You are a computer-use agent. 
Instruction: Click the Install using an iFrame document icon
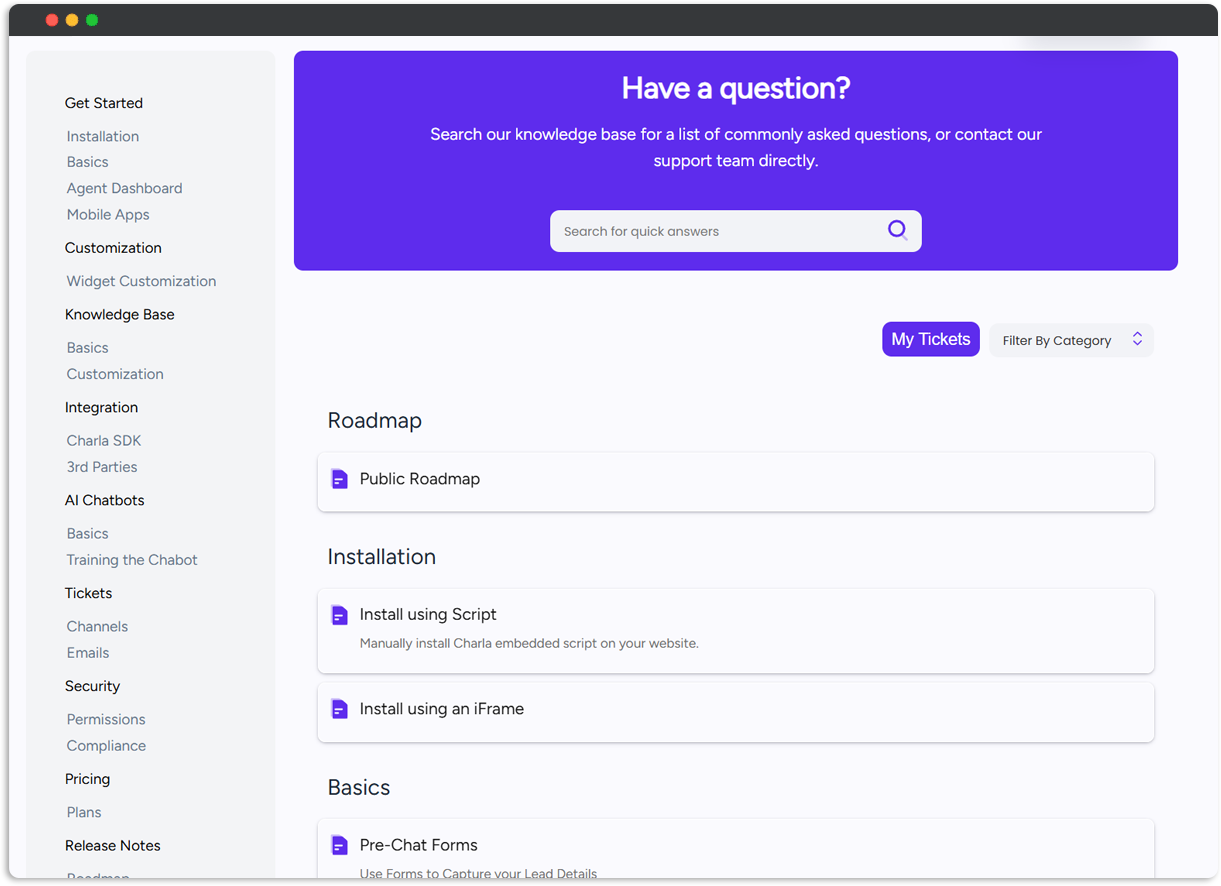coord(340,709)
